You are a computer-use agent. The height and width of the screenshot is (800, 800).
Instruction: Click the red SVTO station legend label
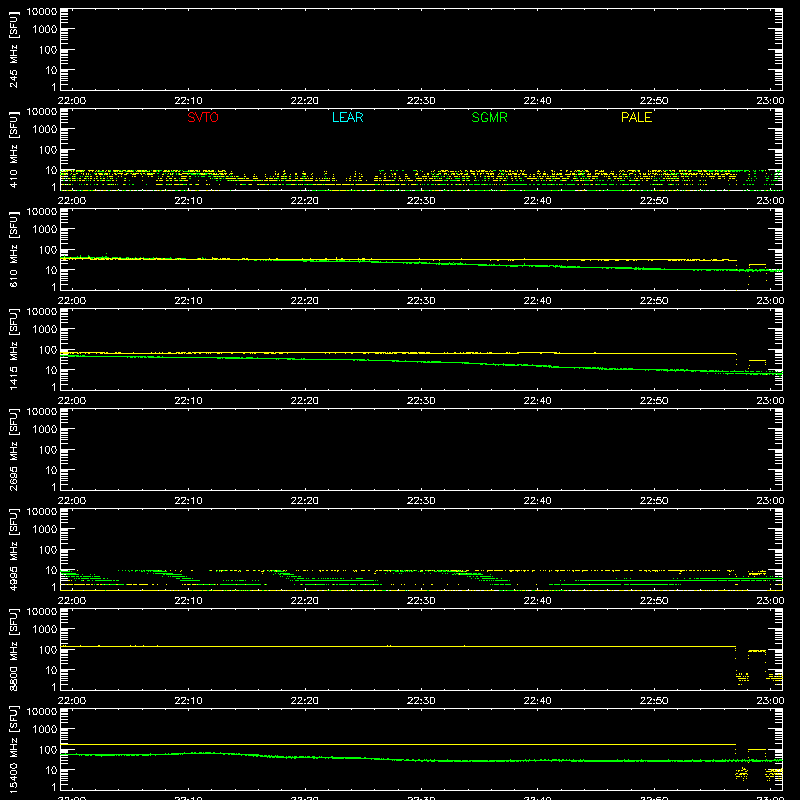coord(203,117)
